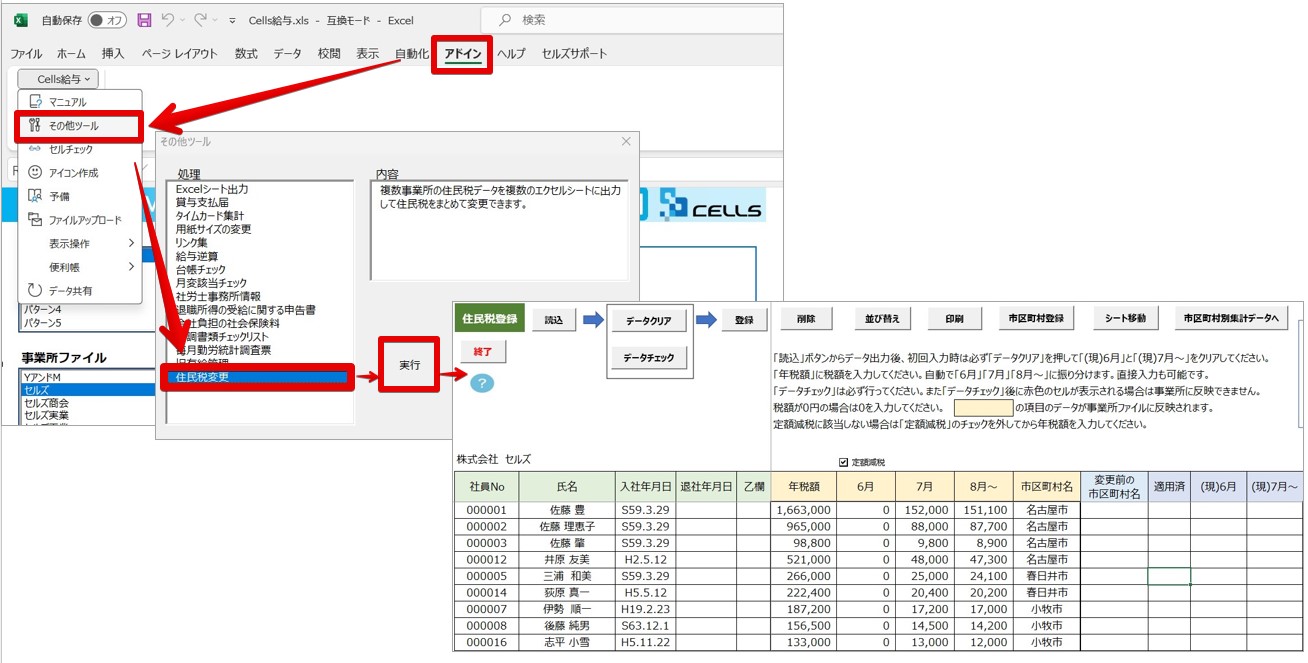
Task: Select YアンドM in 事業所ファイル list
Action: click(43, 377)
